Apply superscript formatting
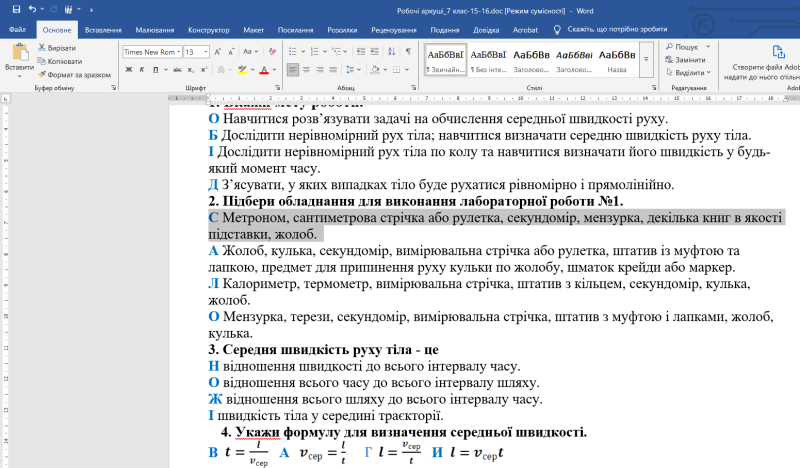The width and height of the screenshot is (800, 468). pyautogui.click(x=204, y=70)
